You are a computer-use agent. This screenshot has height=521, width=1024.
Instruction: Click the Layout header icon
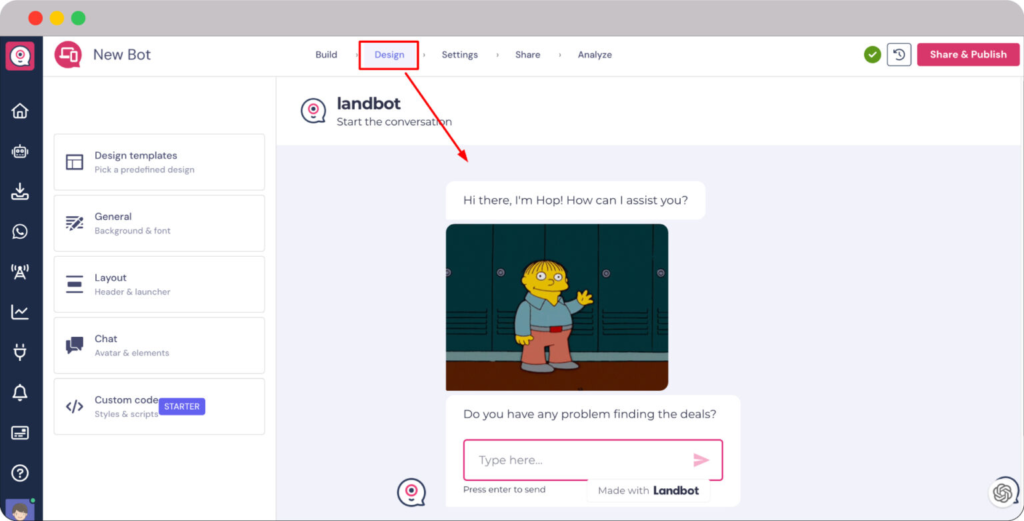pos(74,284)
